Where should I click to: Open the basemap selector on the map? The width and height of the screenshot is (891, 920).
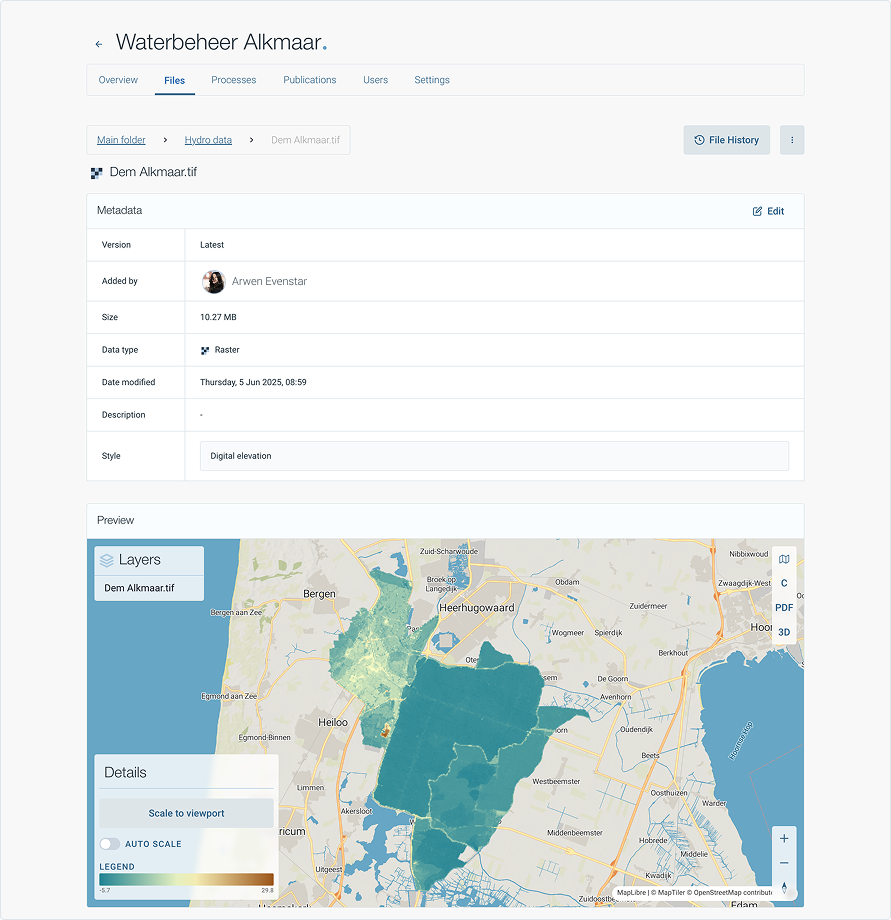click(784, 559)
